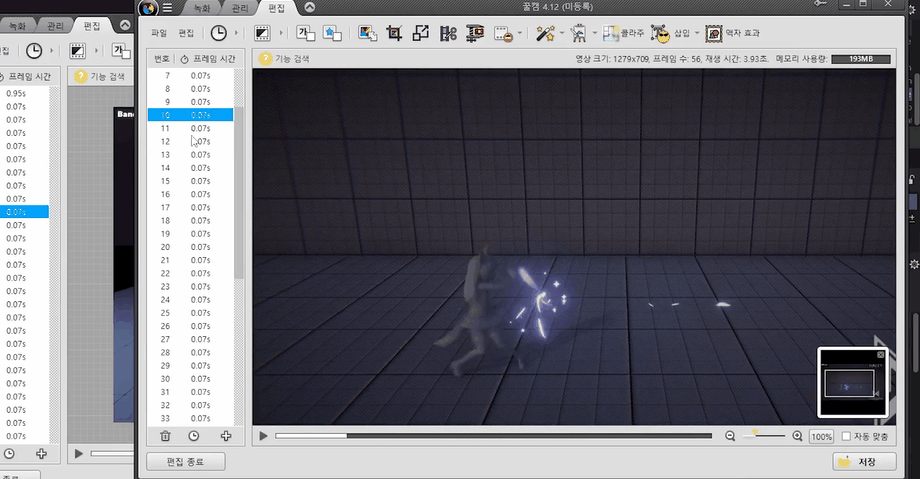Select frame 20 in the list

[x=191, y=247]
